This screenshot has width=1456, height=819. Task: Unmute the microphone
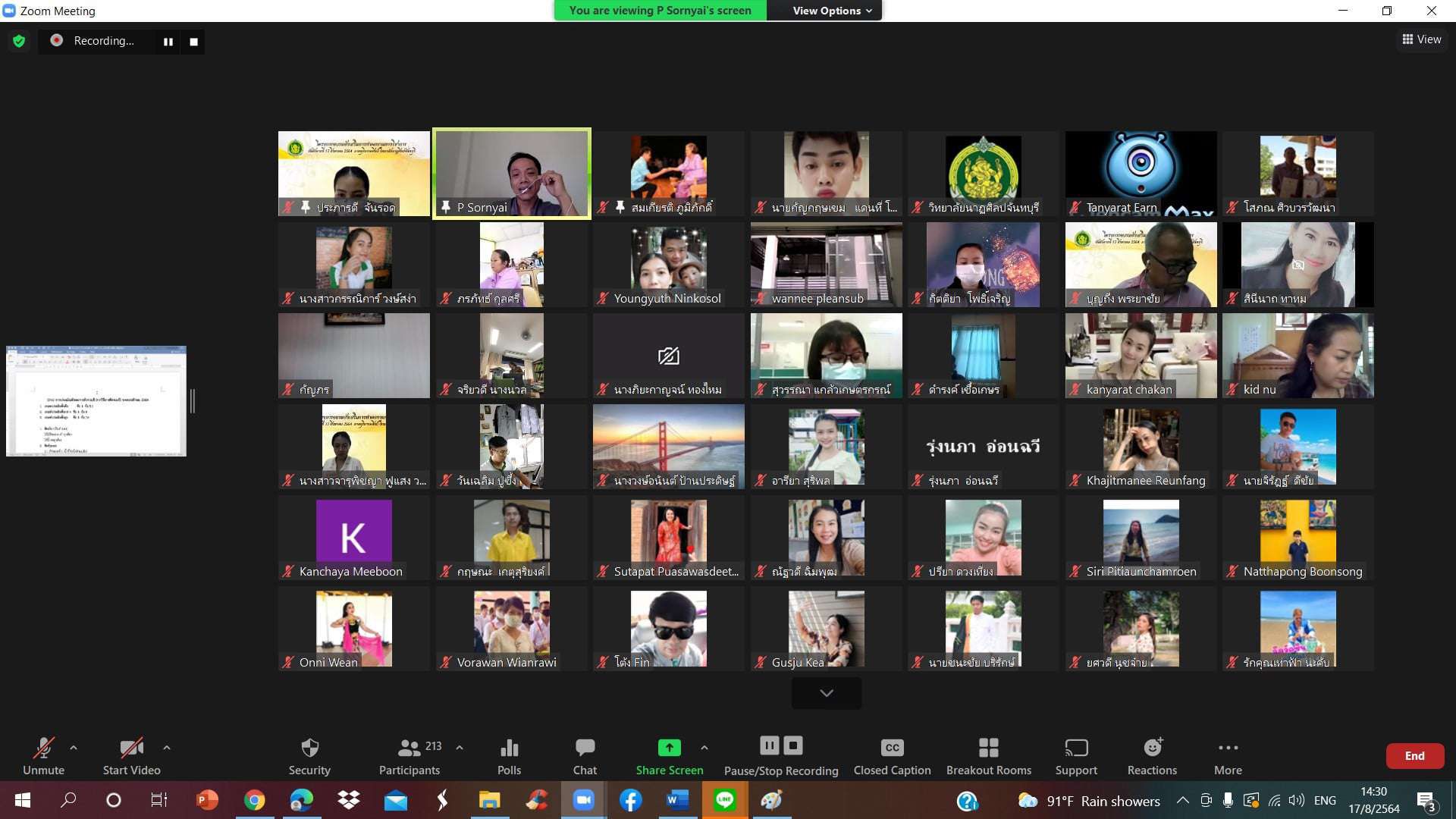pos(43,755)
